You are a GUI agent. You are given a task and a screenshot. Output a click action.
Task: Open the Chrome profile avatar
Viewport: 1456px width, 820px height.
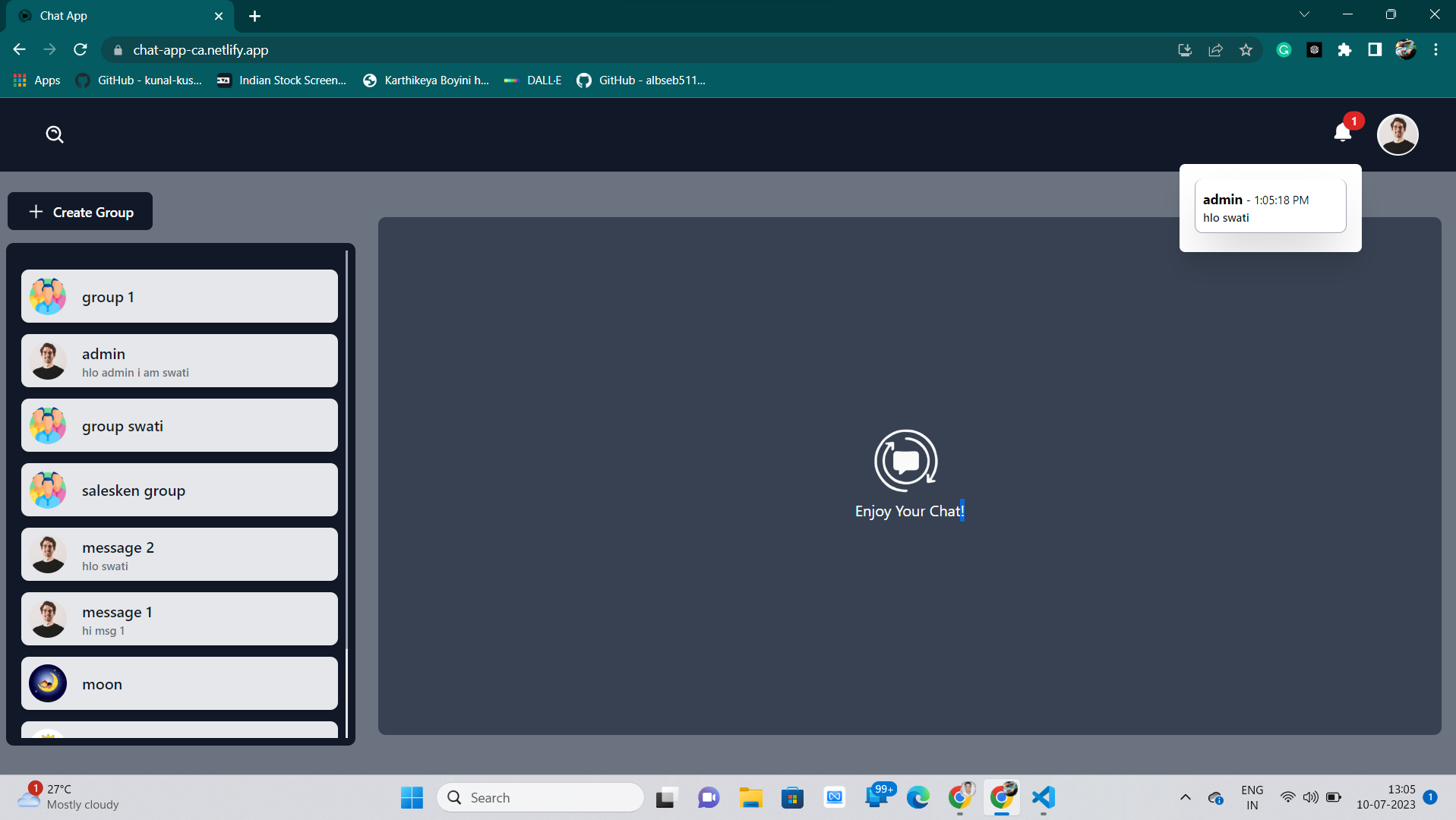1405,50
